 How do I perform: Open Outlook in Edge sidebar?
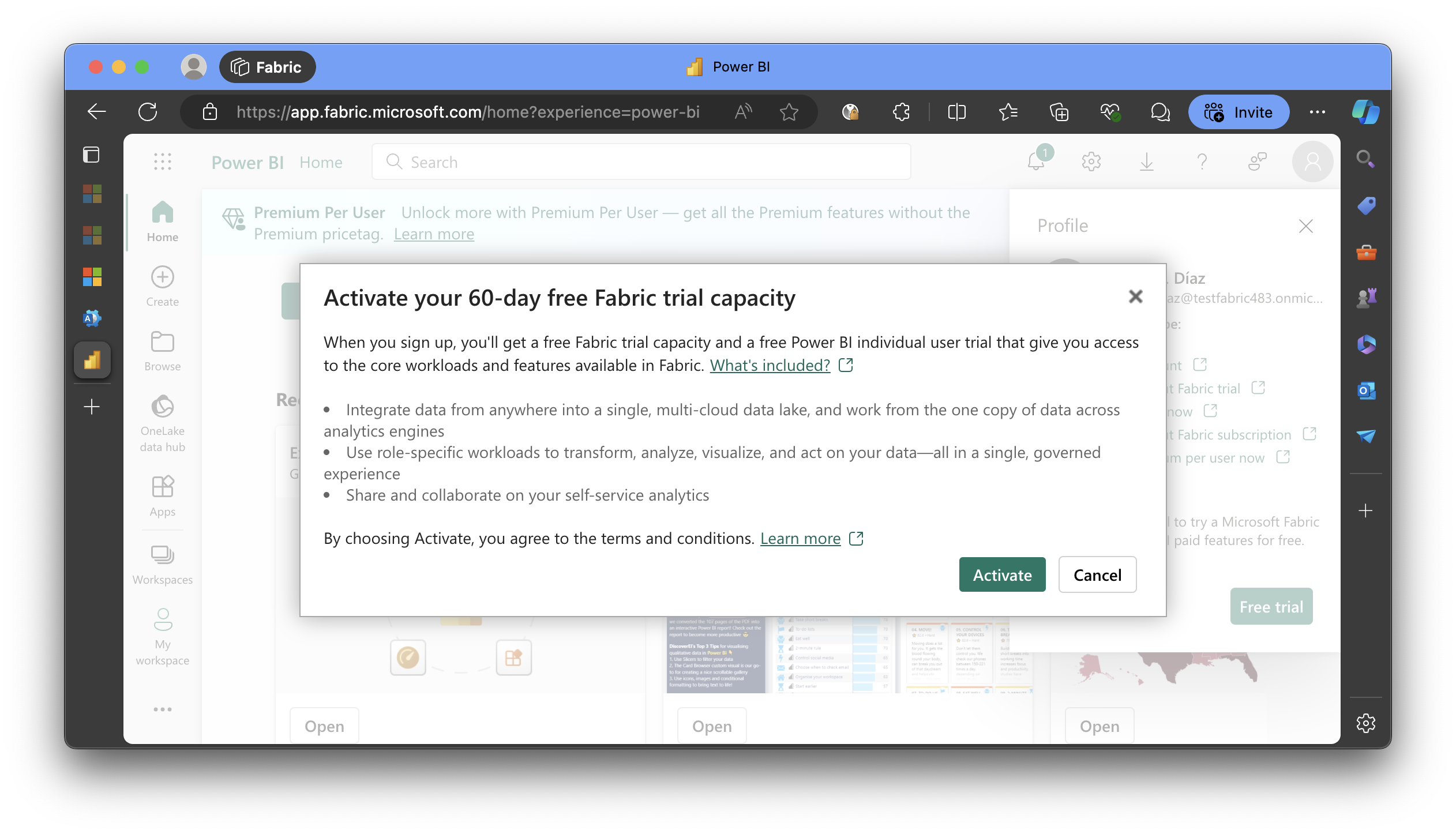point(1366,390)
